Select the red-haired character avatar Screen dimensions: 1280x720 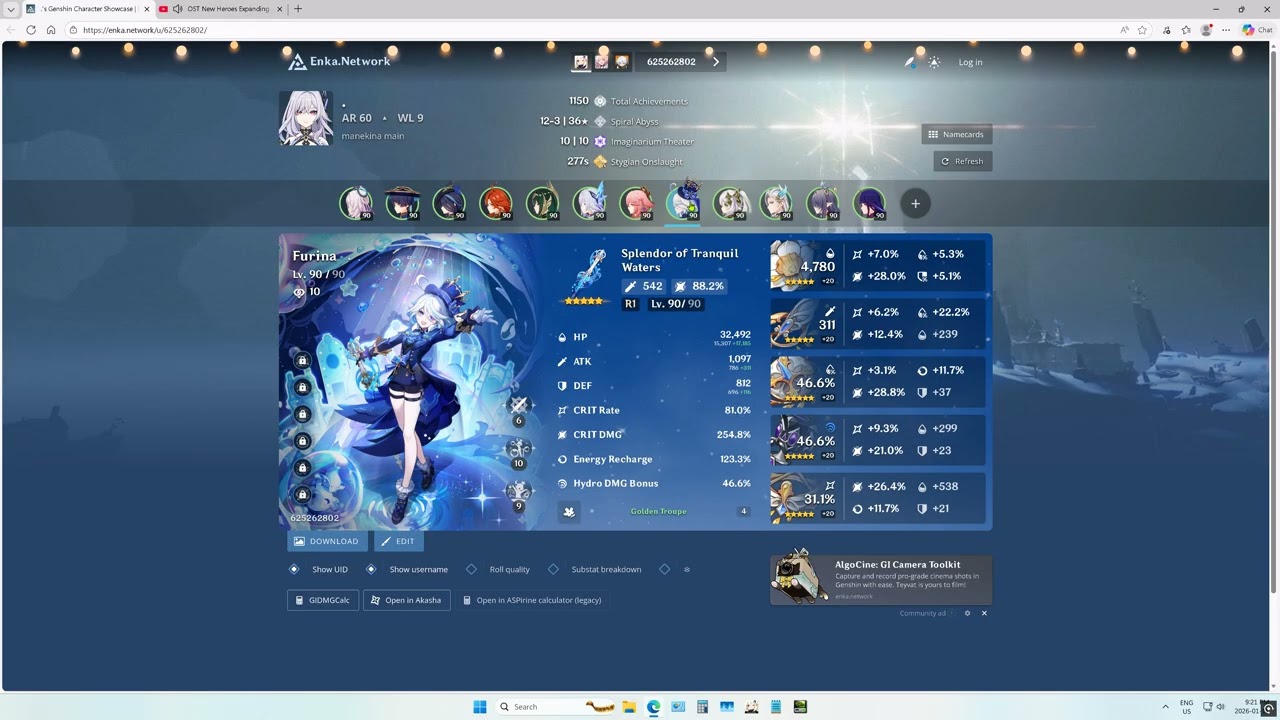tap(495, 203)
